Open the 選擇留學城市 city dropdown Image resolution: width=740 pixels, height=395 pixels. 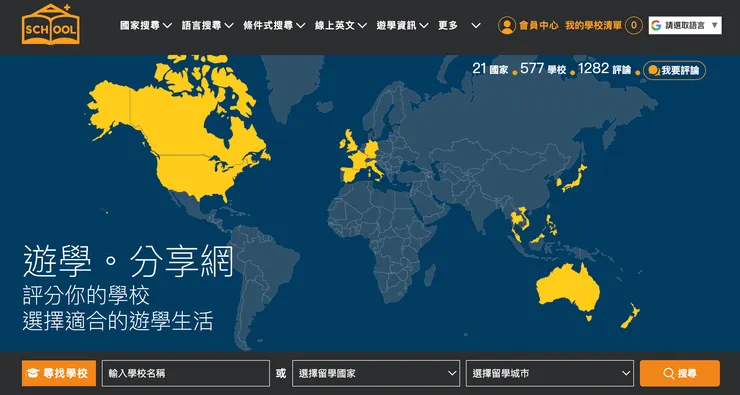pyautogui.click(x=549, y=373)
